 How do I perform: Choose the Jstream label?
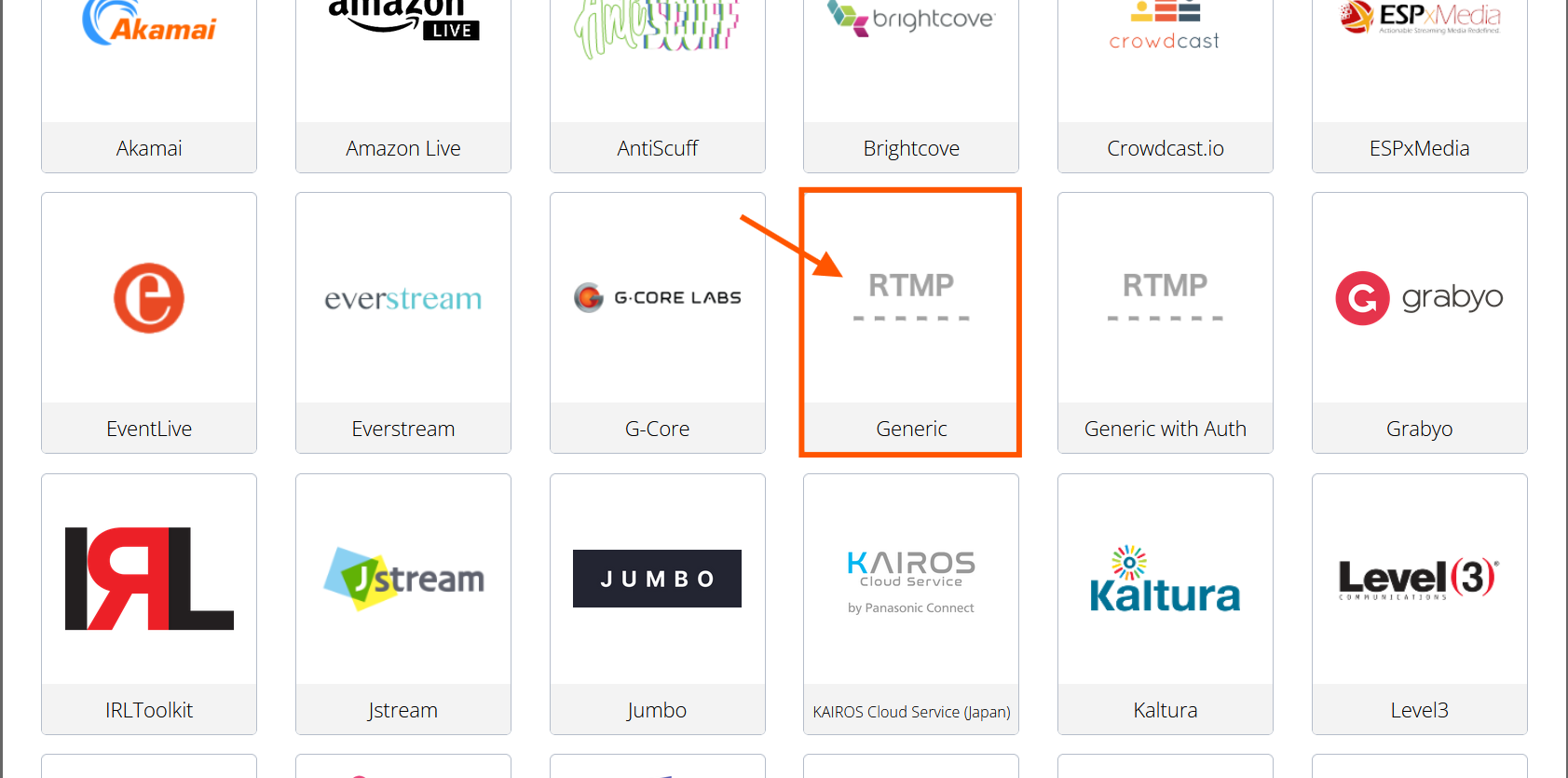(403, 710)
